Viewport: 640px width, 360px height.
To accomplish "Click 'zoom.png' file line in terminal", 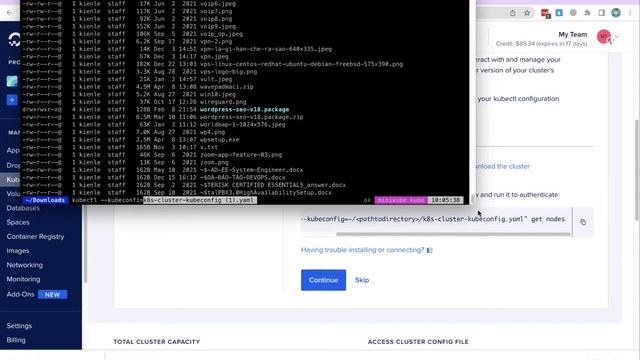I will pos(214,162).
